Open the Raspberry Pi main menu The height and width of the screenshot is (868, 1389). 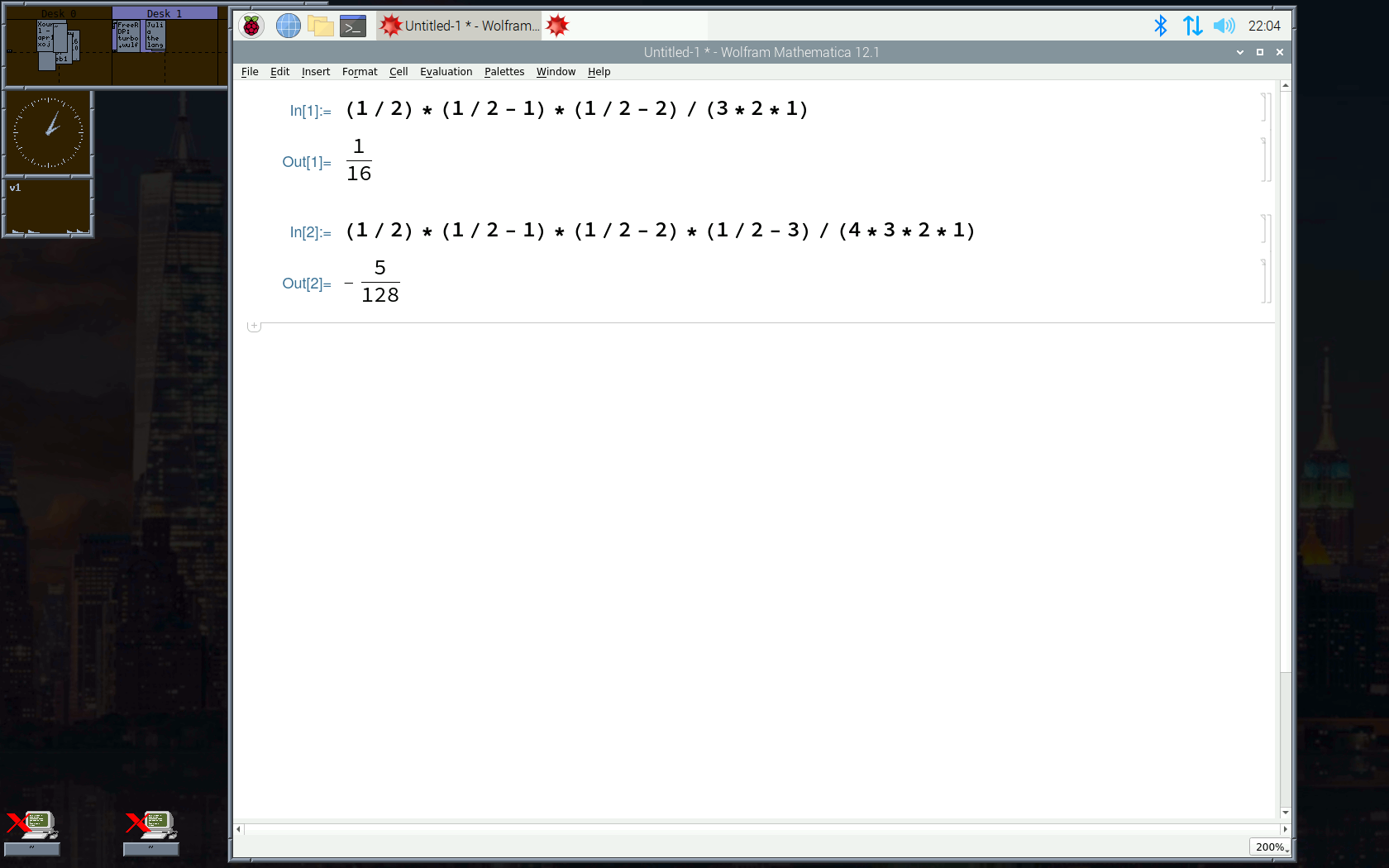(x=251, y=26)
